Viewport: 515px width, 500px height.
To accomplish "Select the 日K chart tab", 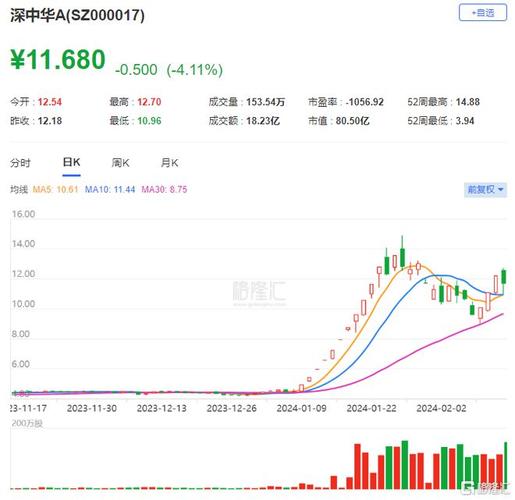I will (71, 162).
